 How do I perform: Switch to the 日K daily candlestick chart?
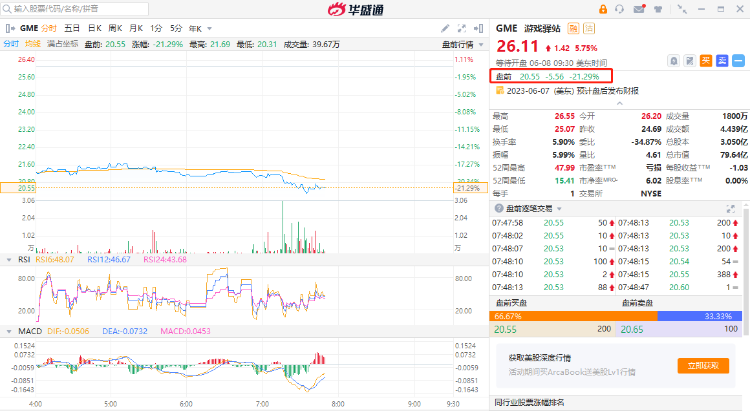94,28
